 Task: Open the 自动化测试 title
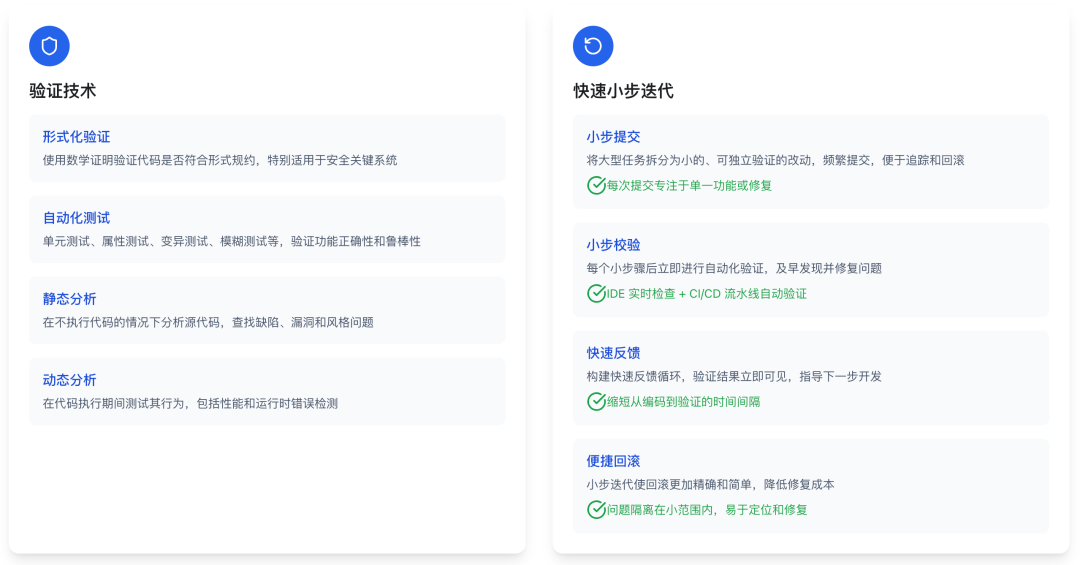76,218
